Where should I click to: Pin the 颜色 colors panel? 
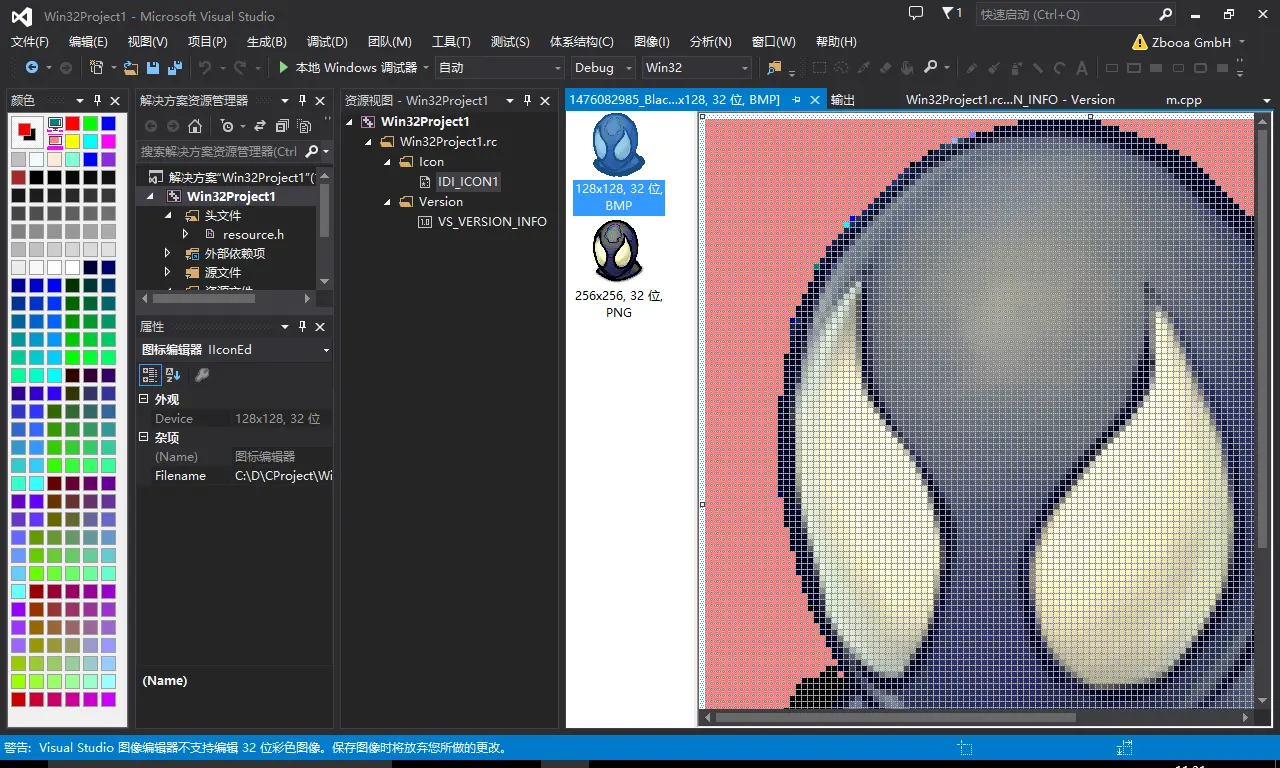[97, 101]
